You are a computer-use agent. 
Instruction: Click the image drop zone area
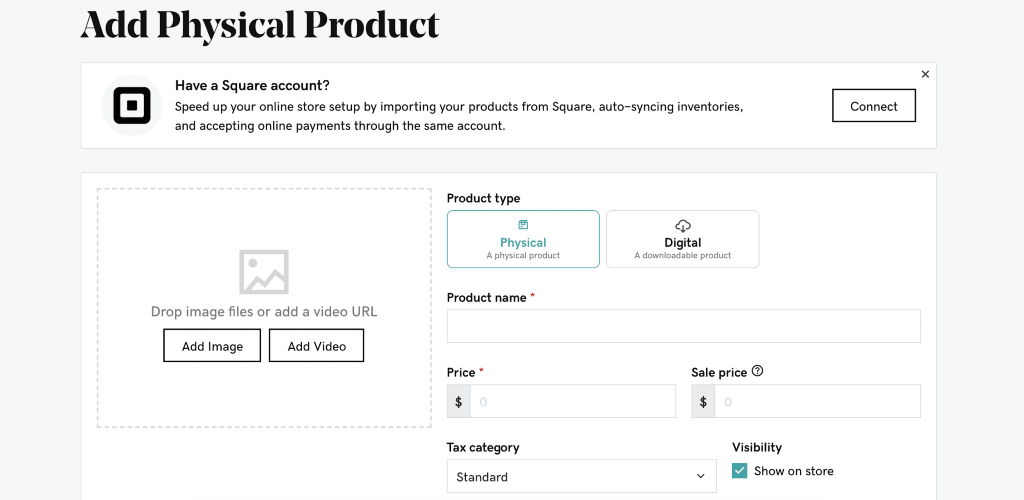click(x=264, y=308)
